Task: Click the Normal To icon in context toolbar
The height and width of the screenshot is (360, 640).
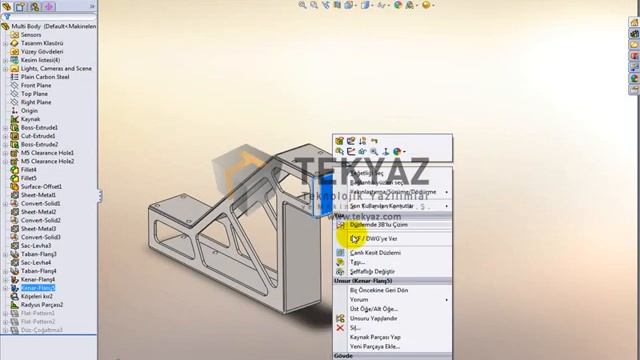Action: point(385,151)
